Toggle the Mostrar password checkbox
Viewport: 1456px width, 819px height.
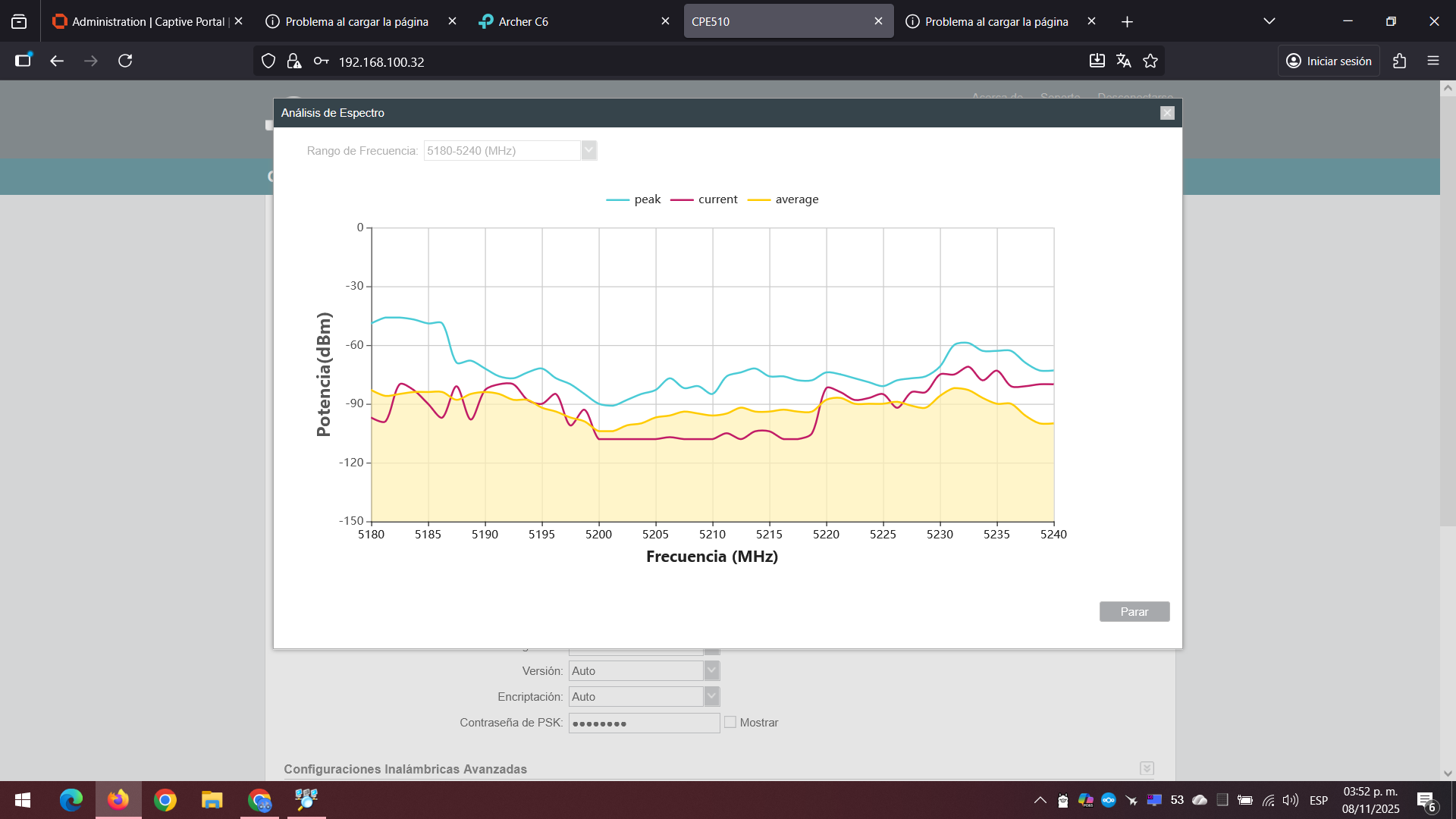tap(730, 723)
